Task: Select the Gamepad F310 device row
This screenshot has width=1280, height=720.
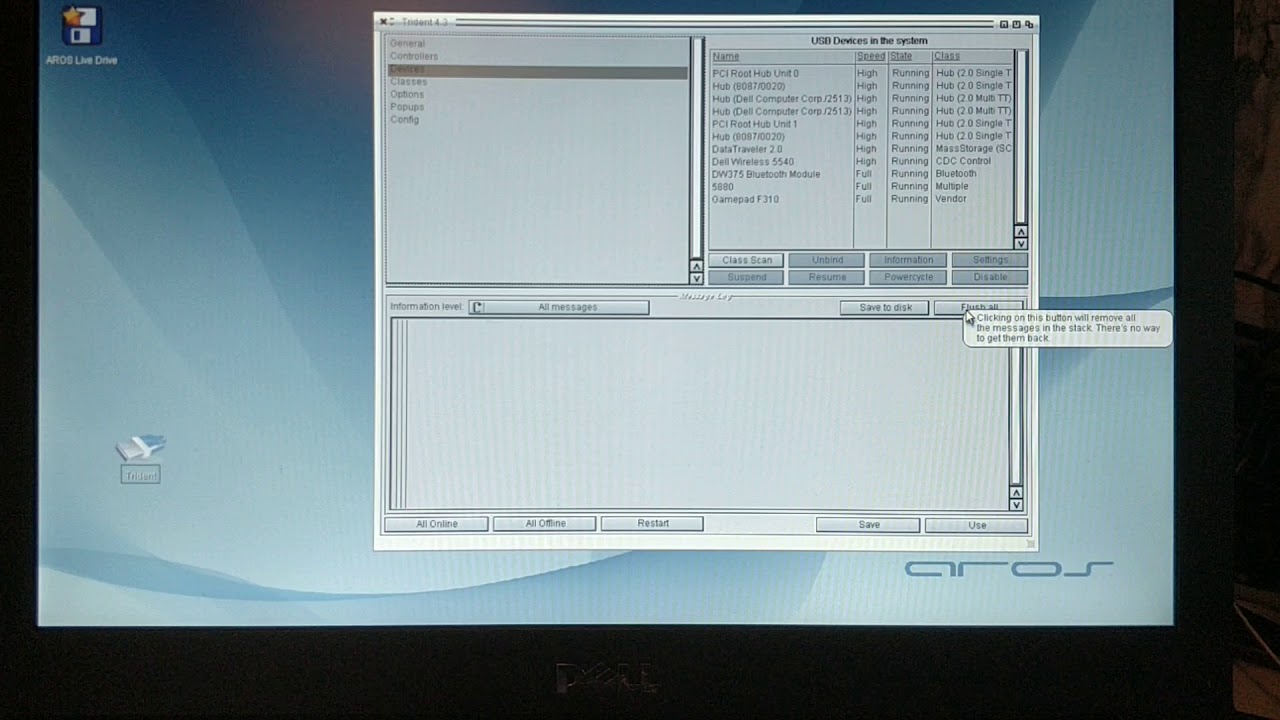Action: (861, 199)
